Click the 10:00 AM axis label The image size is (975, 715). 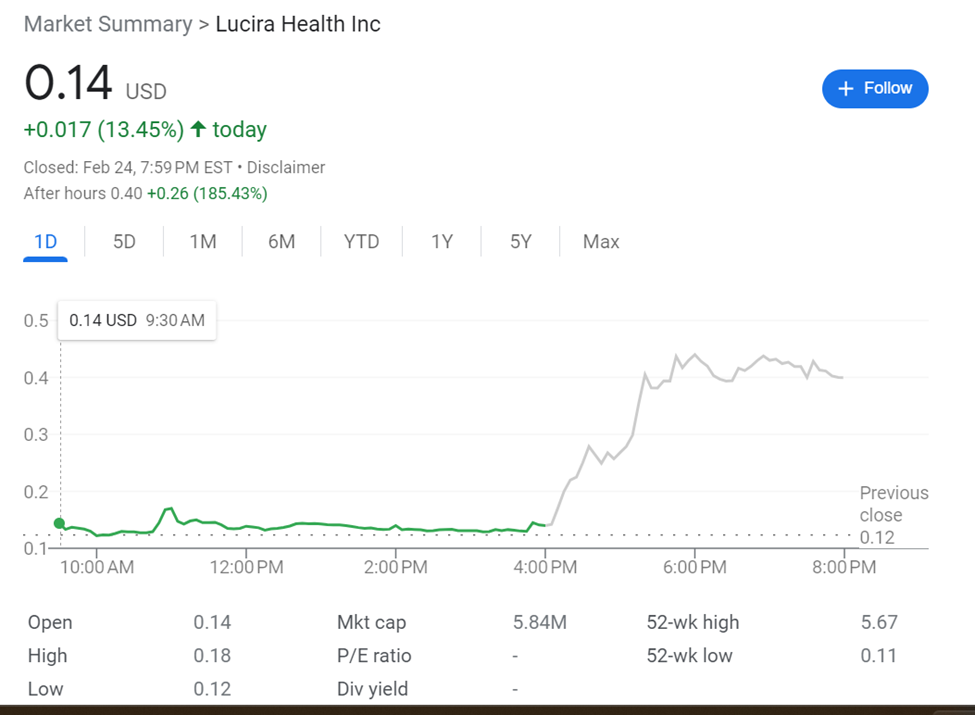96,567
